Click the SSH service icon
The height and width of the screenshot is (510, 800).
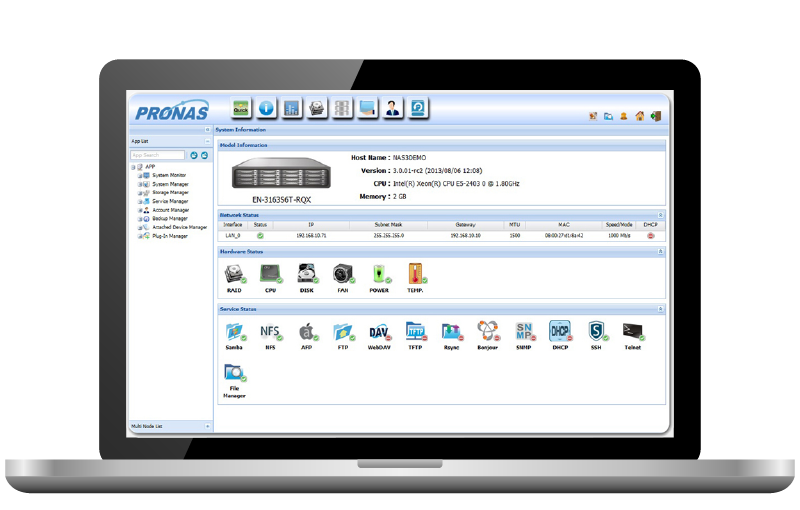click(596, 332)
